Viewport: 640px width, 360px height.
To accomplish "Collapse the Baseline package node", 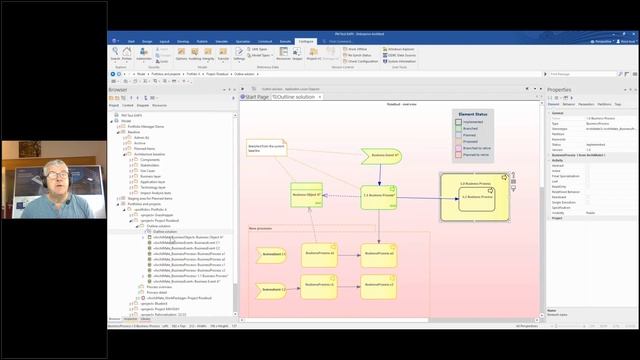I will coord(118,132).
